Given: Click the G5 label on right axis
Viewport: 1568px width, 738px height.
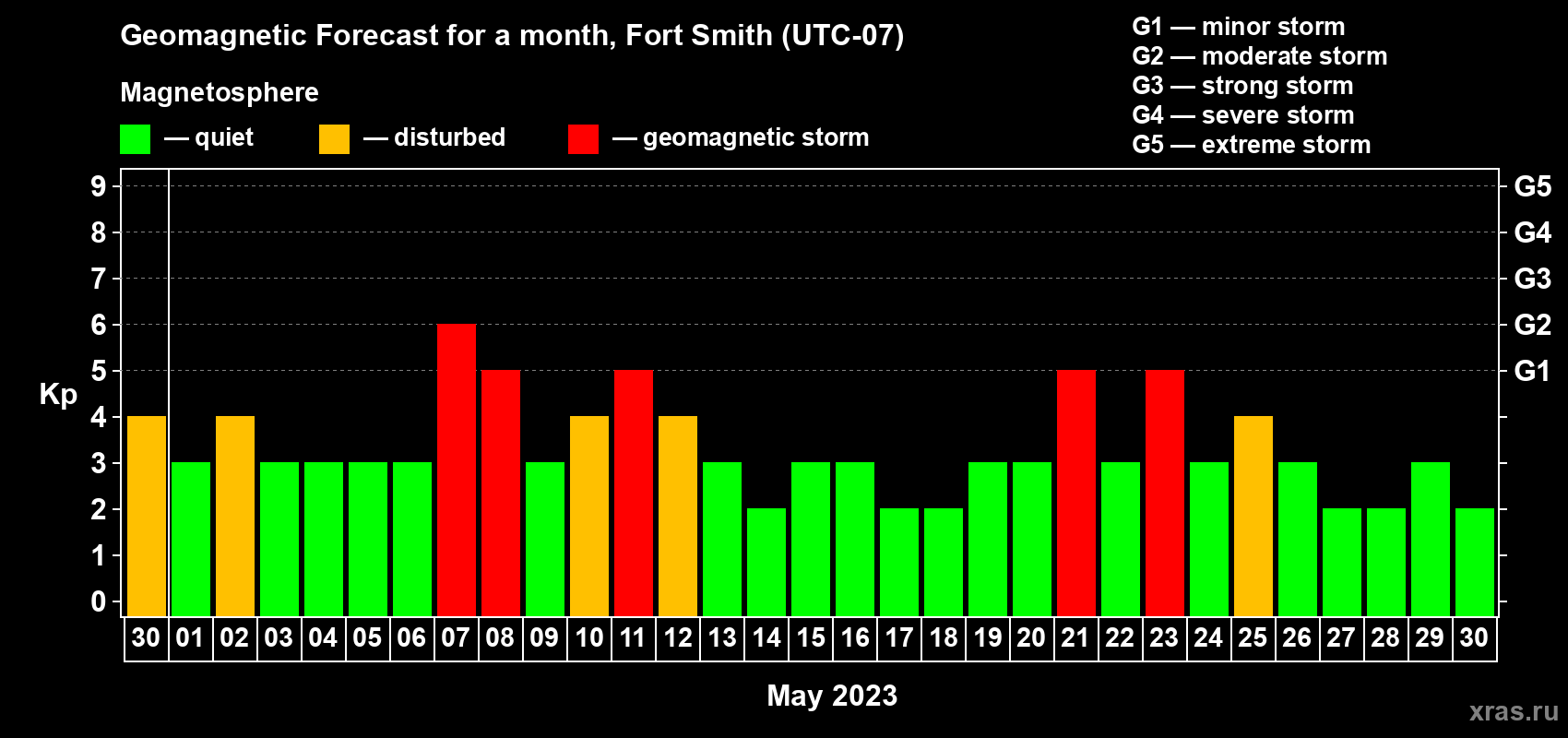Looking at the screenshot, I should [1533, 186].
